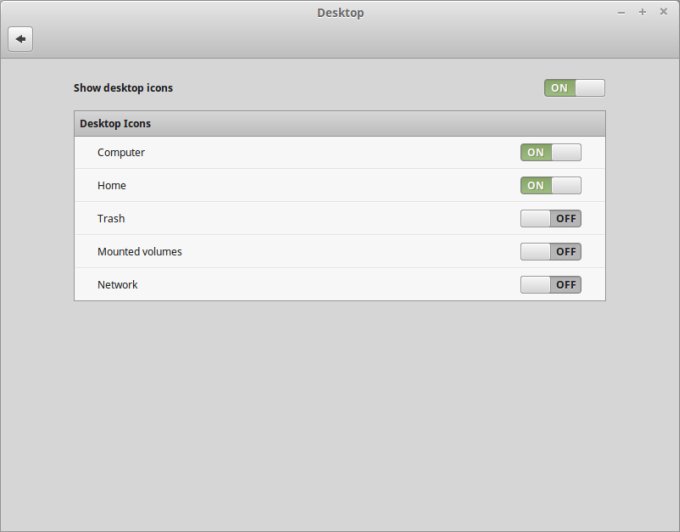Click the Show desktop icons label
Screen dimensions: 680x532
click(x=123, y=88)
